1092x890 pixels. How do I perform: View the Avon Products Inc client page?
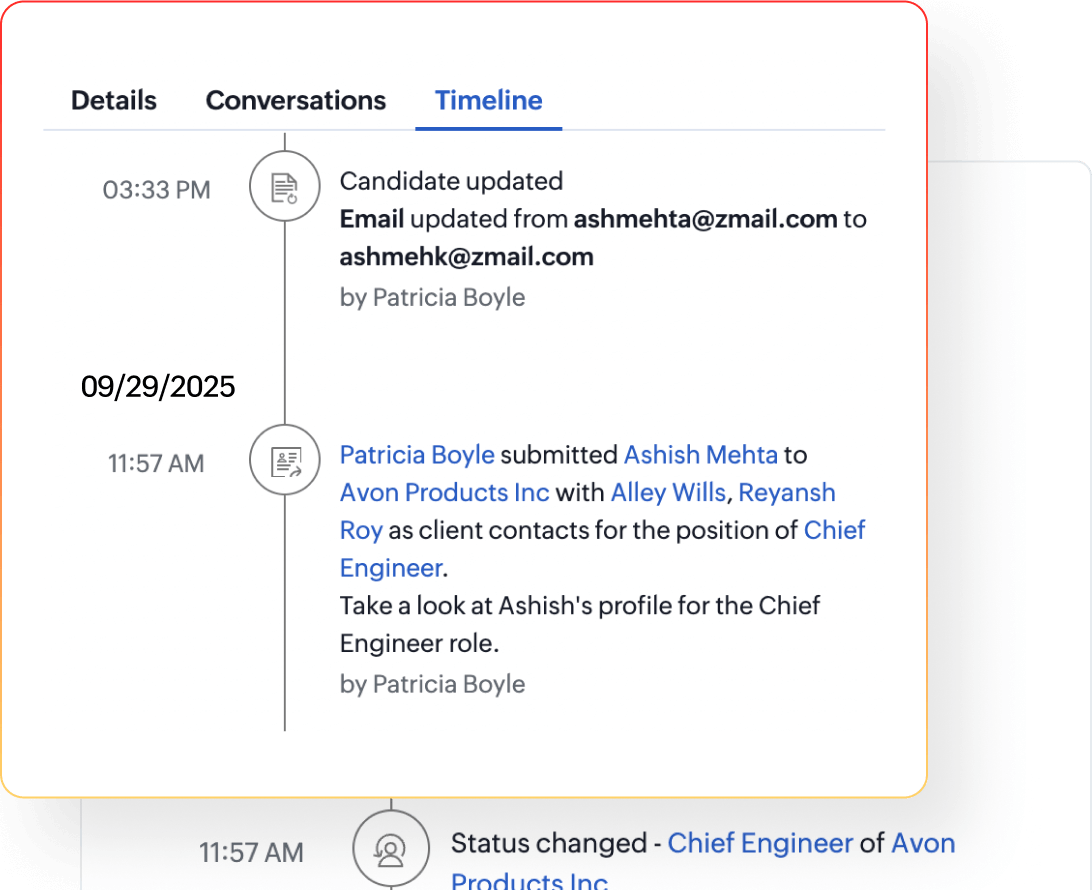(444, 492)
